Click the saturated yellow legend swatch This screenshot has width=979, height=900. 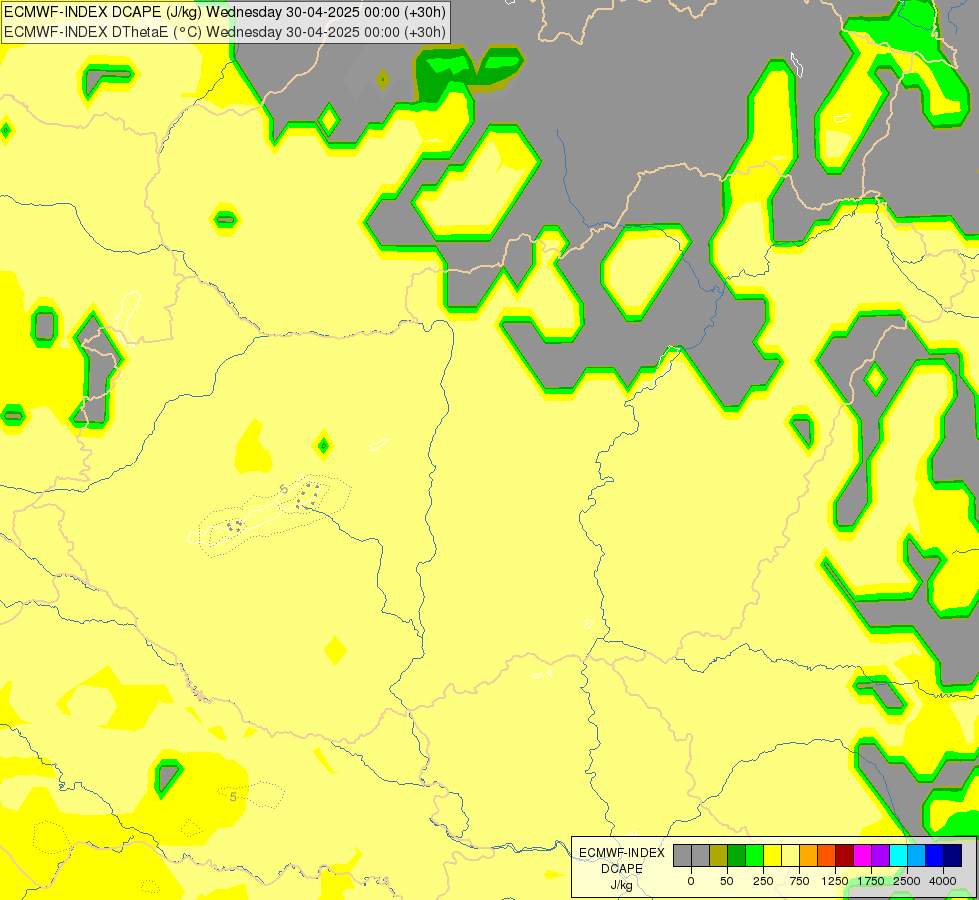pos(772,856)
